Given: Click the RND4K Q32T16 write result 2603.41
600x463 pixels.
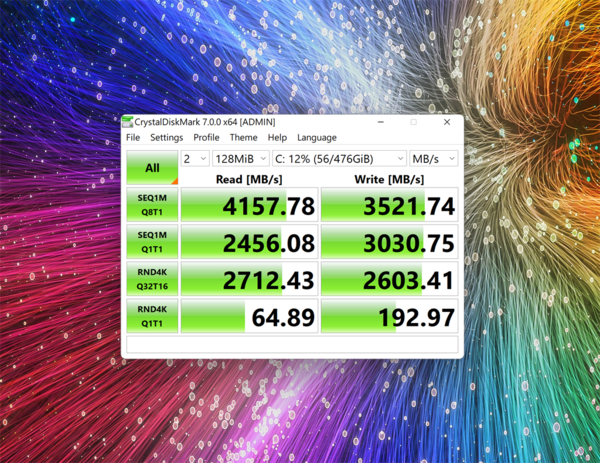Looking at the screenshot, I should pyautogui.click(x=390, y=279).
